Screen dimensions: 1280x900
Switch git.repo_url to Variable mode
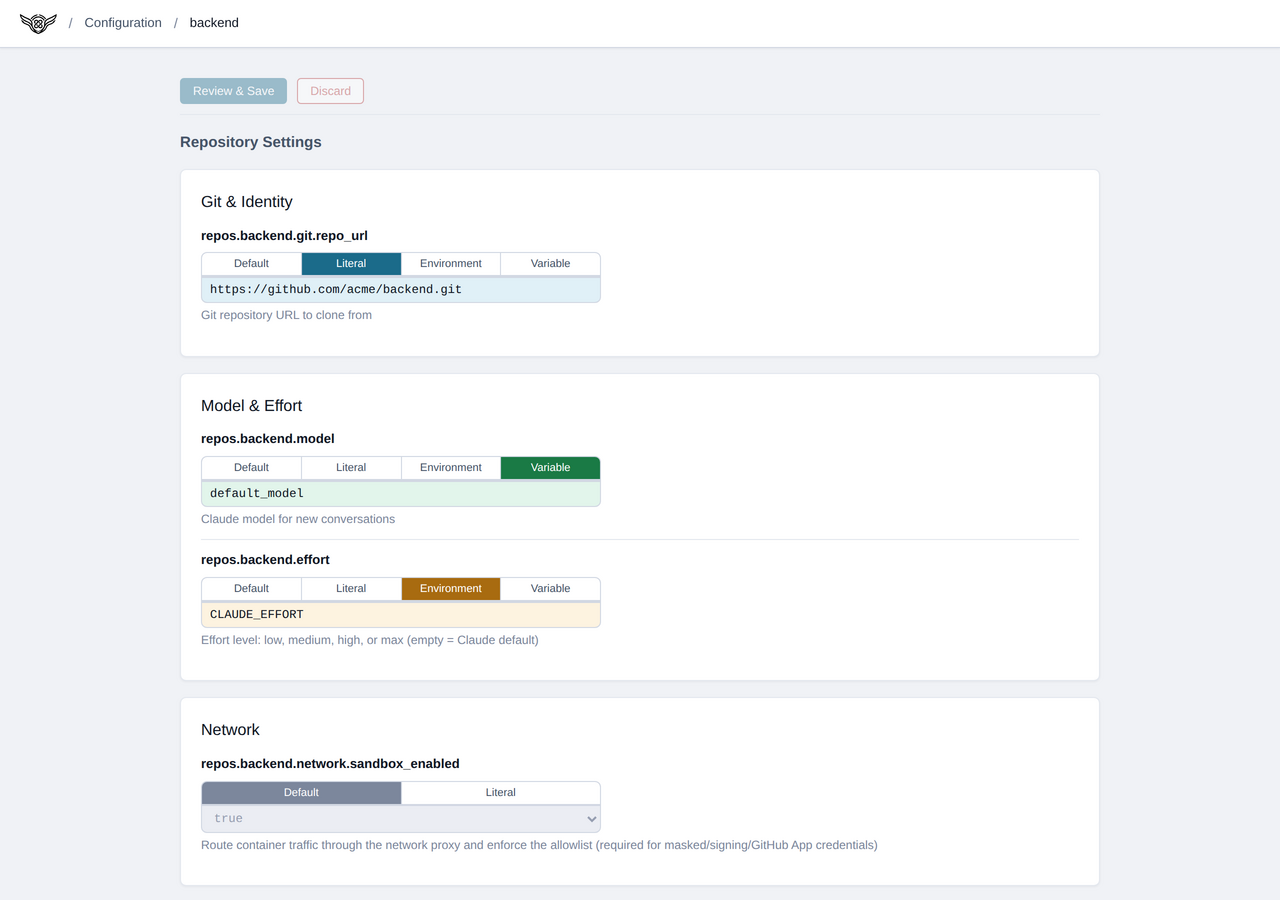tap(550, 264)
